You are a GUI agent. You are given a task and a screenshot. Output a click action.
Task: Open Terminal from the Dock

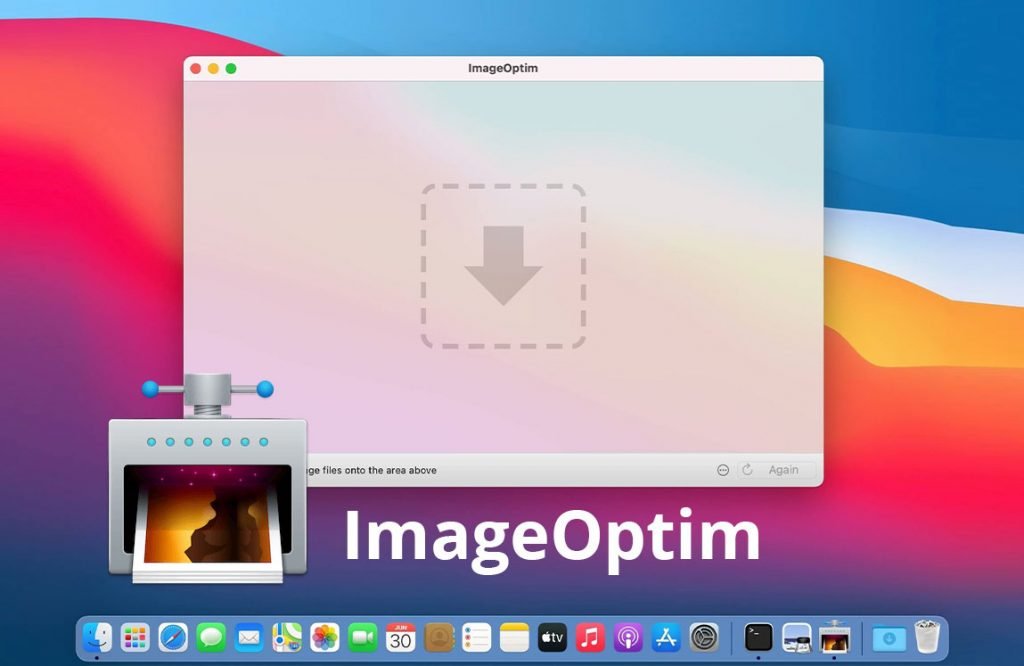point(759,637)
